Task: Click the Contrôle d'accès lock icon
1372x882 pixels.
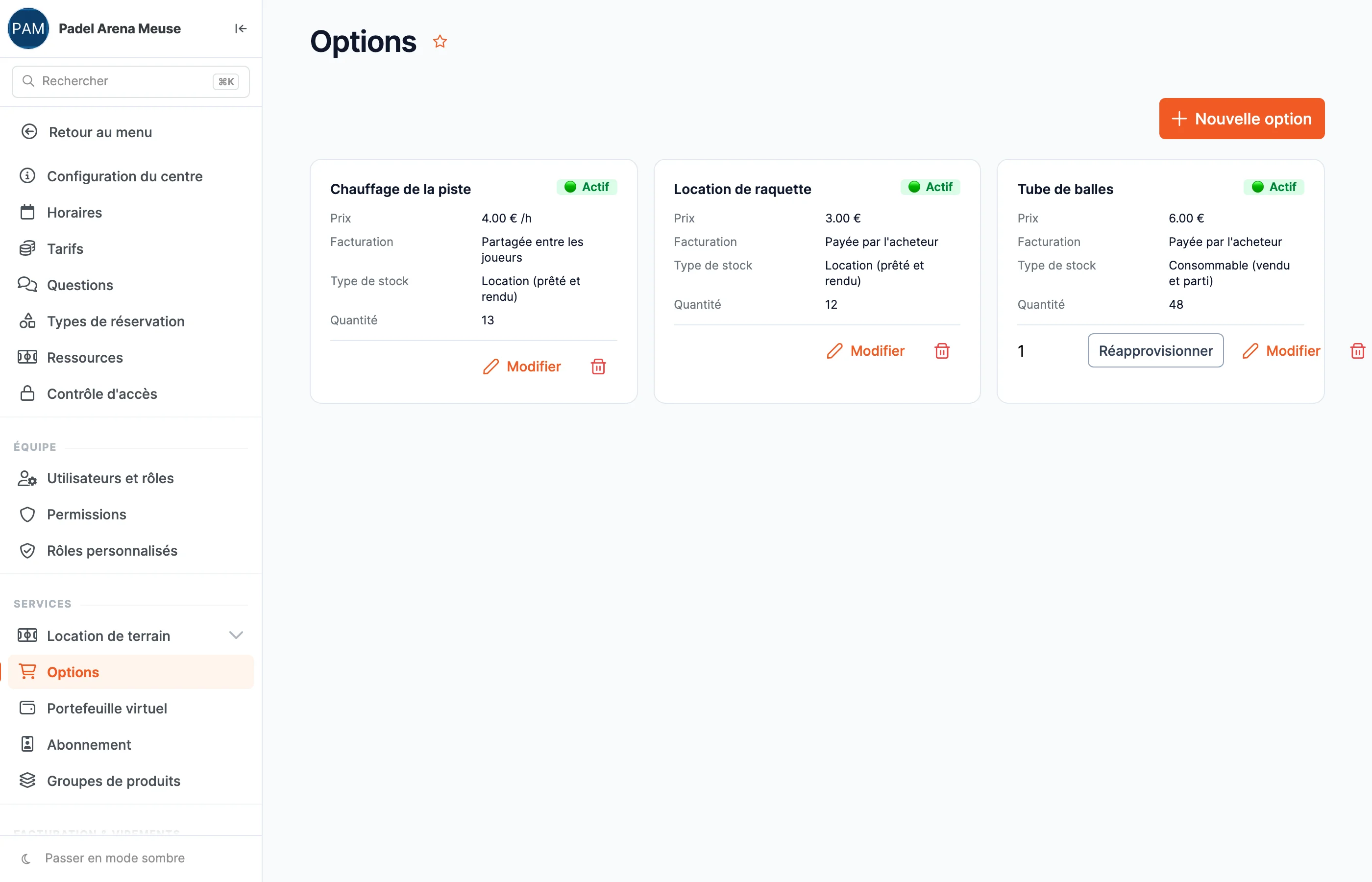Action: pyautogui.click(x=27, y=393)
